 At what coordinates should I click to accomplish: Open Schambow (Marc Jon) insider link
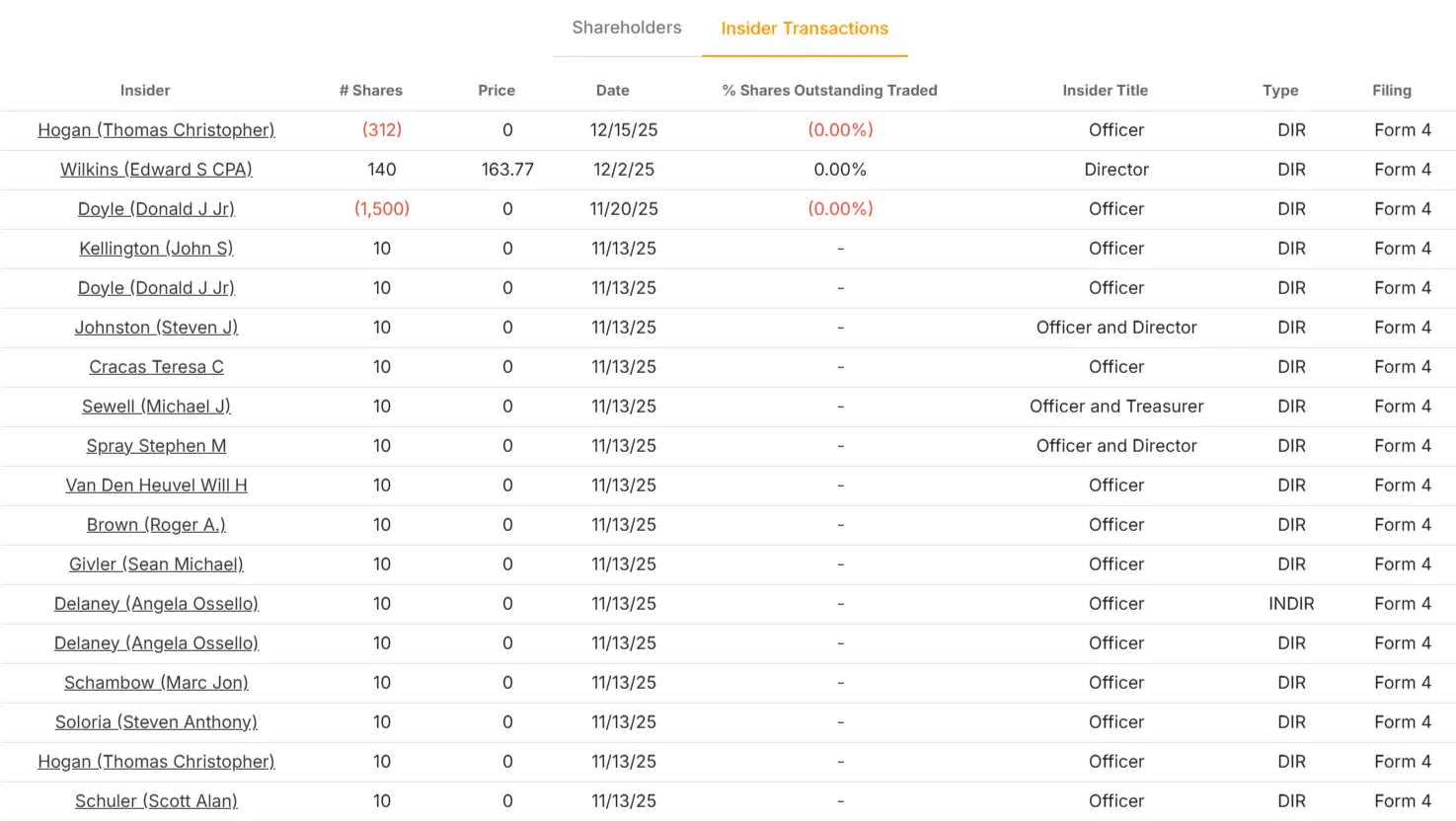coord(156,683)
